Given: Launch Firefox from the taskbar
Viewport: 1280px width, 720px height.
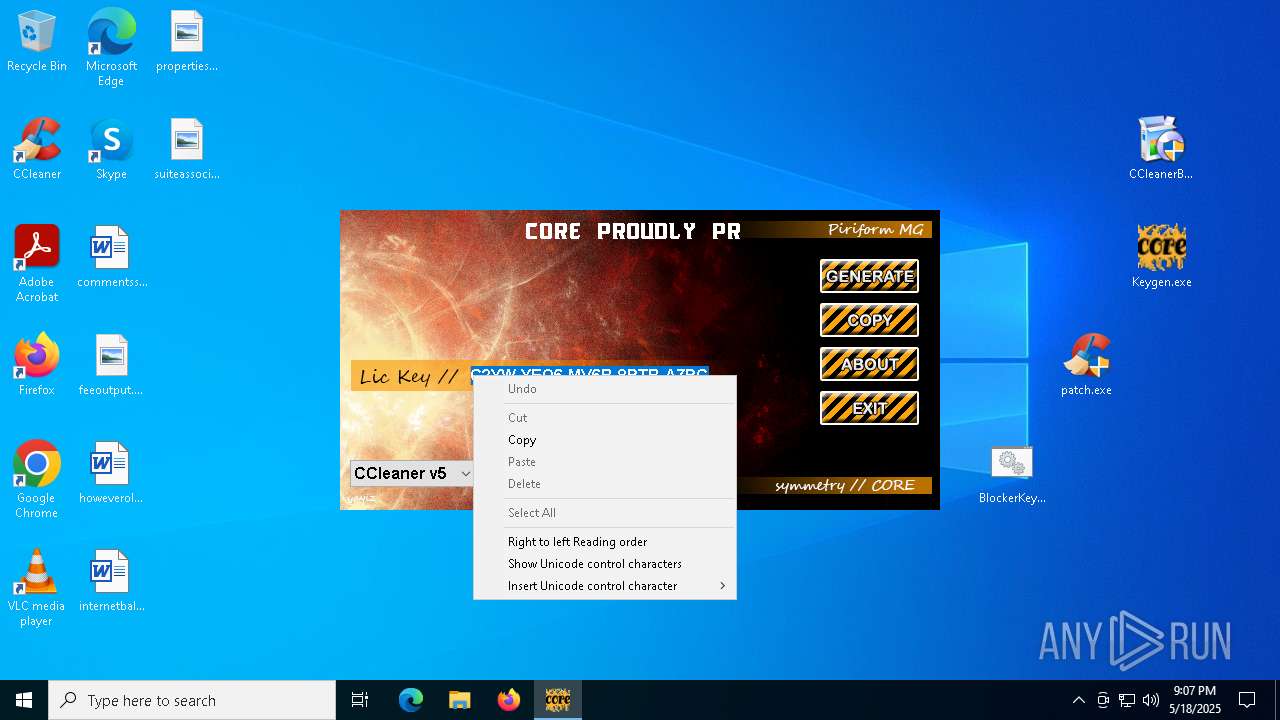Looking at the screenshot, I should pos(509,700).
